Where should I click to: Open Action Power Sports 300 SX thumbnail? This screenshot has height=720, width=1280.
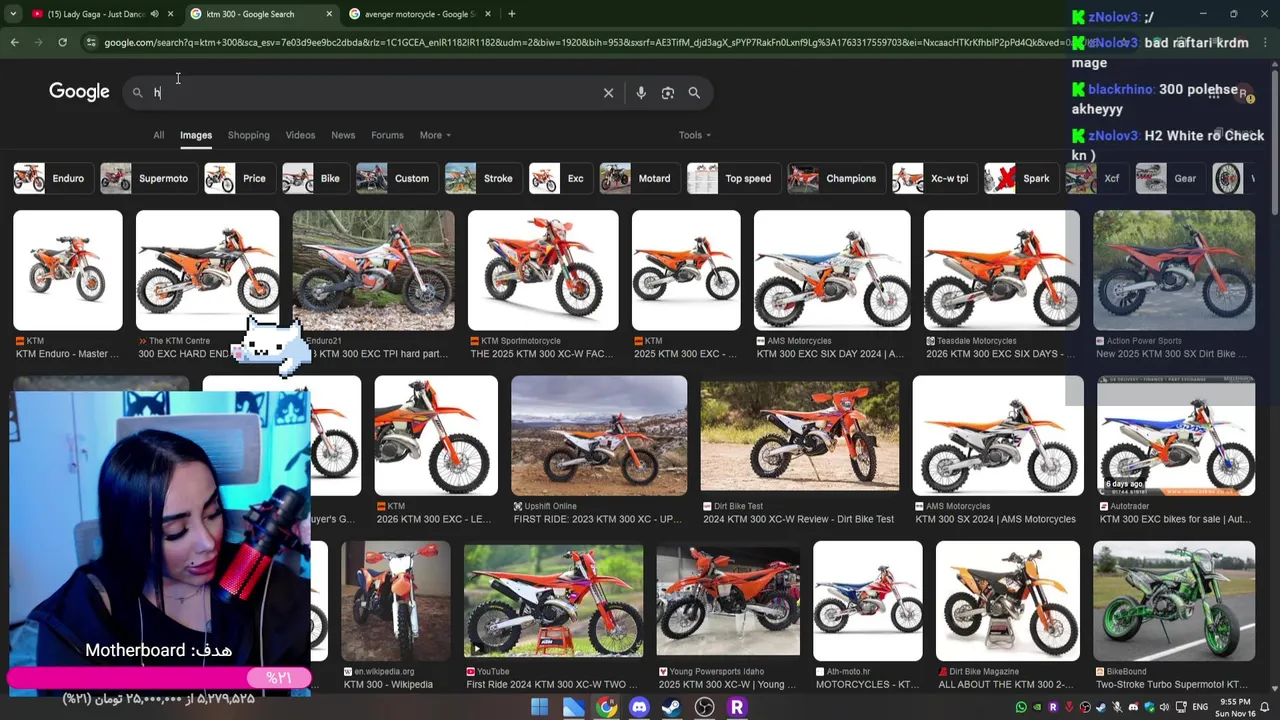[x=1174, y=270]
